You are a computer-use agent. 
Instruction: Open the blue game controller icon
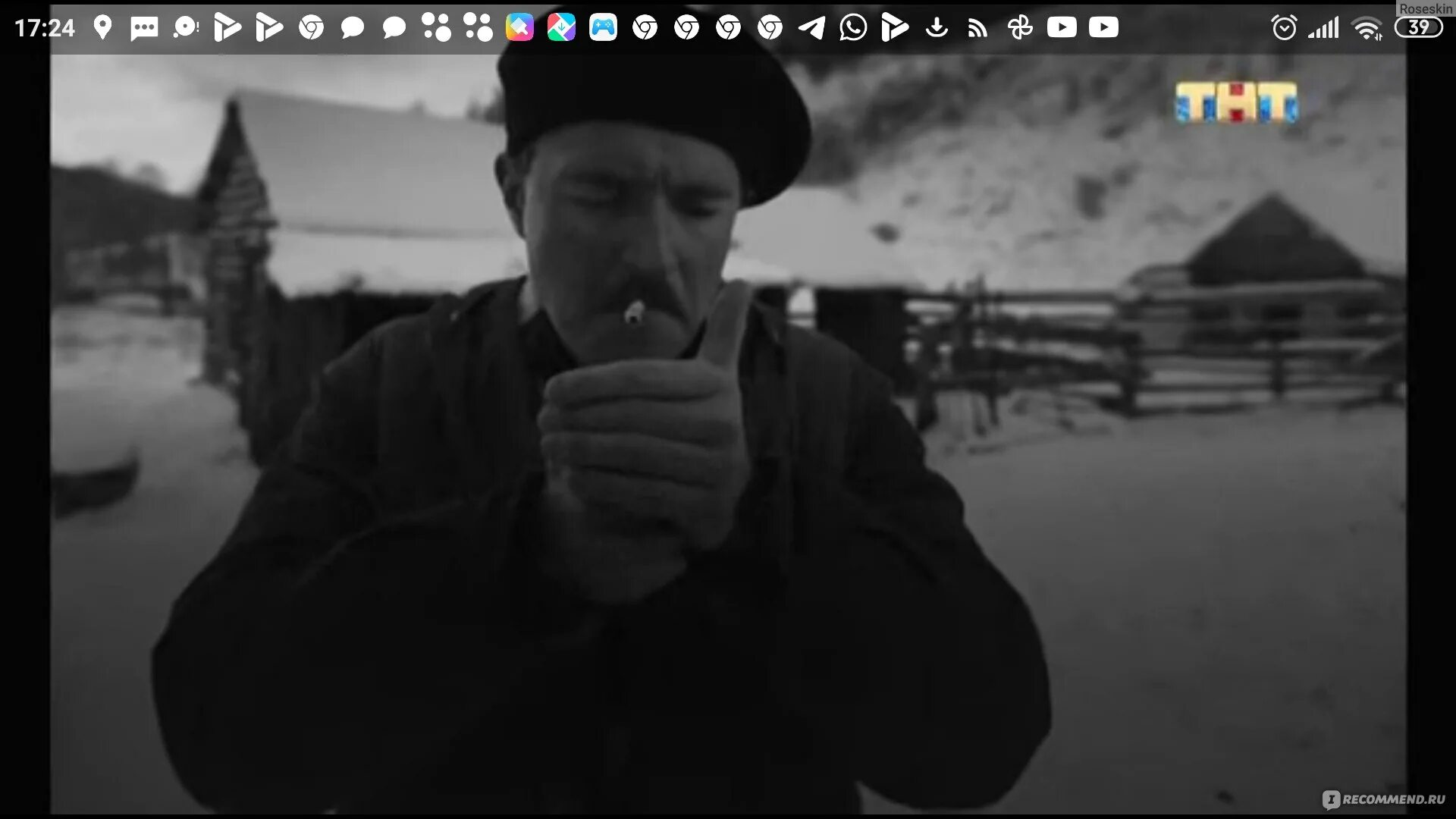(603, 28)
